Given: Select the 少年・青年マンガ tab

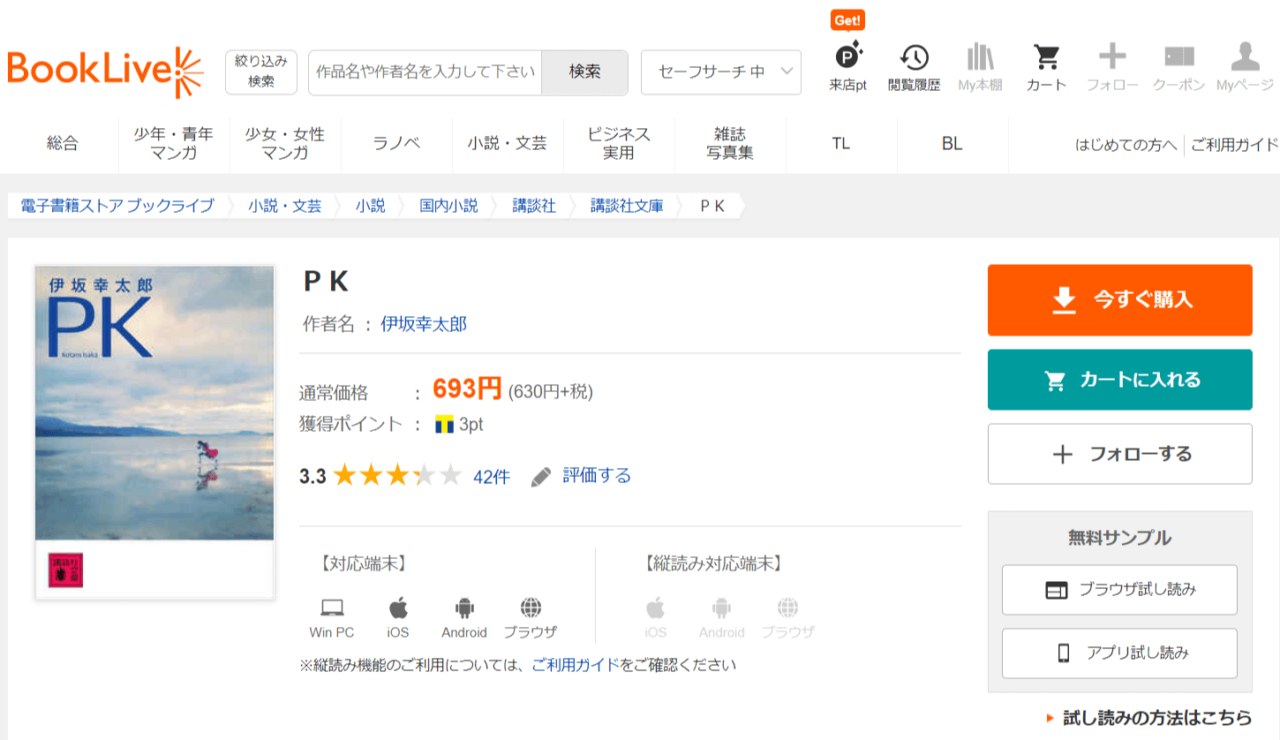Looking at the screenshot, I should pyautogui.click(x=174, y=144).
